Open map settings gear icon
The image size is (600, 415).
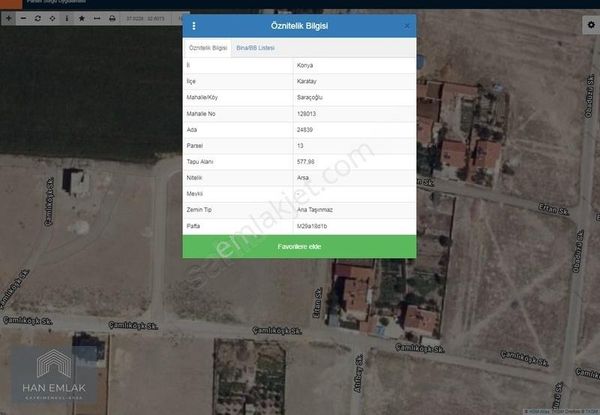pos(591,25)
